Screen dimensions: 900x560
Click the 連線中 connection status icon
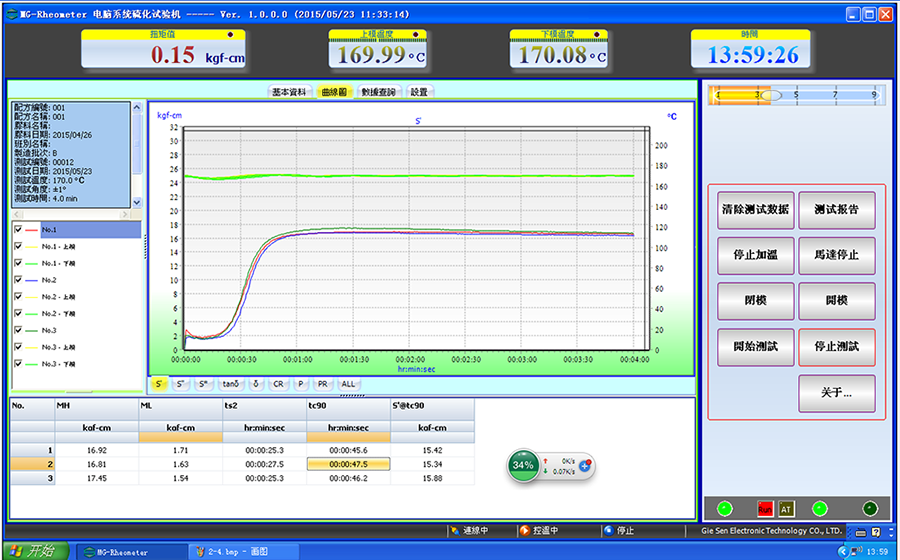tap(456, 530)
